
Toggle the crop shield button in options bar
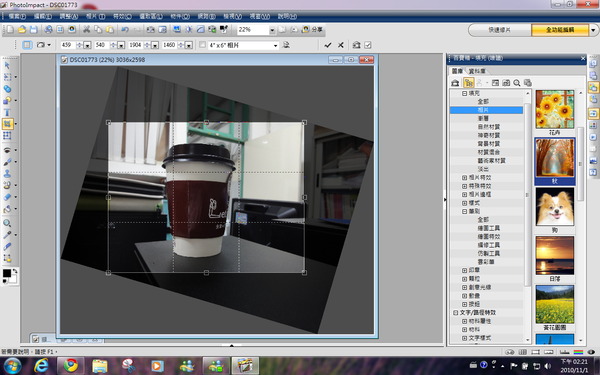point(27,45)
